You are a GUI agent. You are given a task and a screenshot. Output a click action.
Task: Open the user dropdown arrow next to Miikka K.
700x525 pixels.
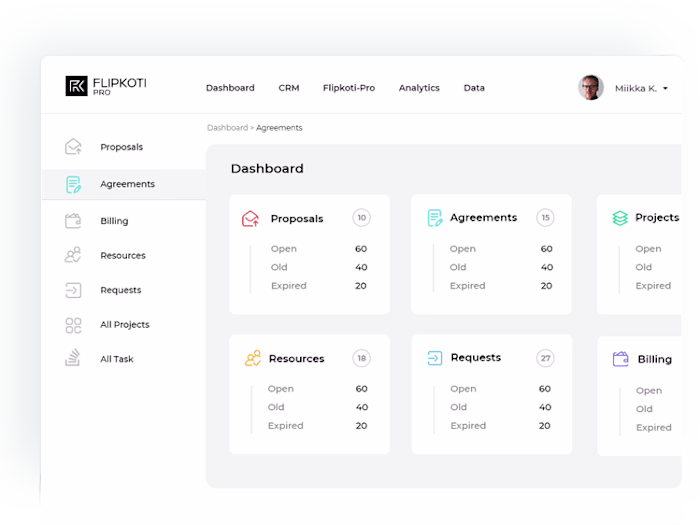pyautogui.click(x=665, y=88)
